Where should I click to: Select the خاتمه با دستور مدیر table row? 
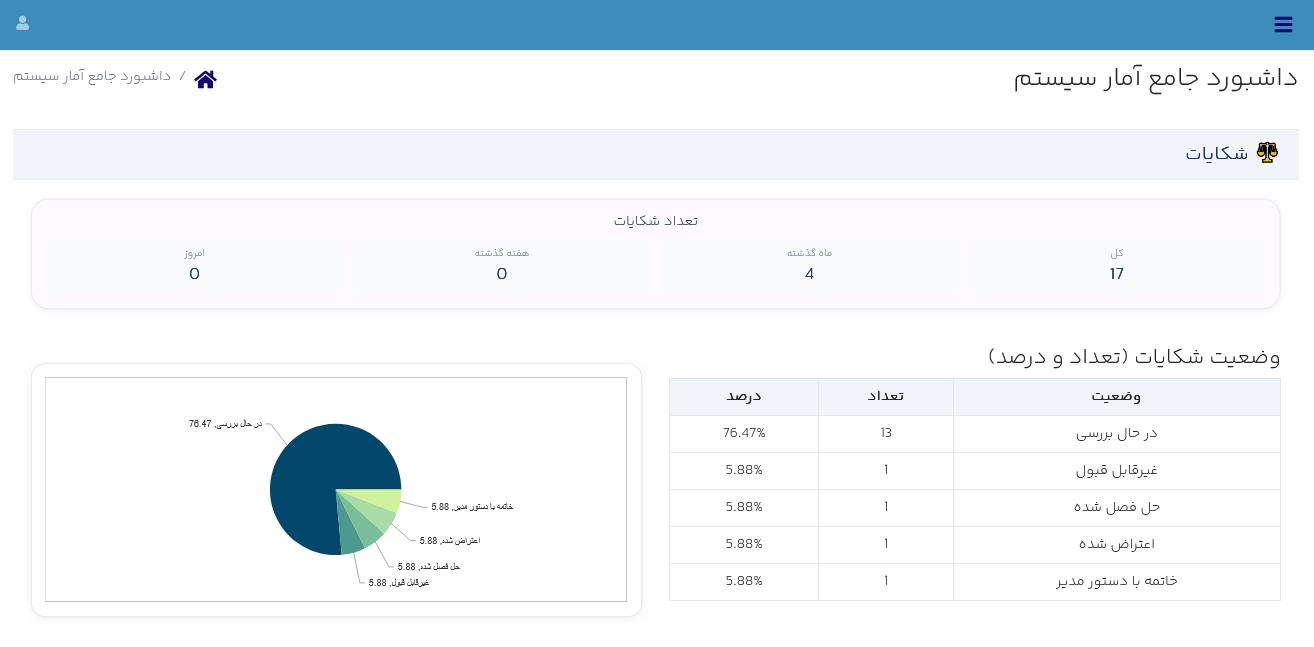[x=975, y=582]
